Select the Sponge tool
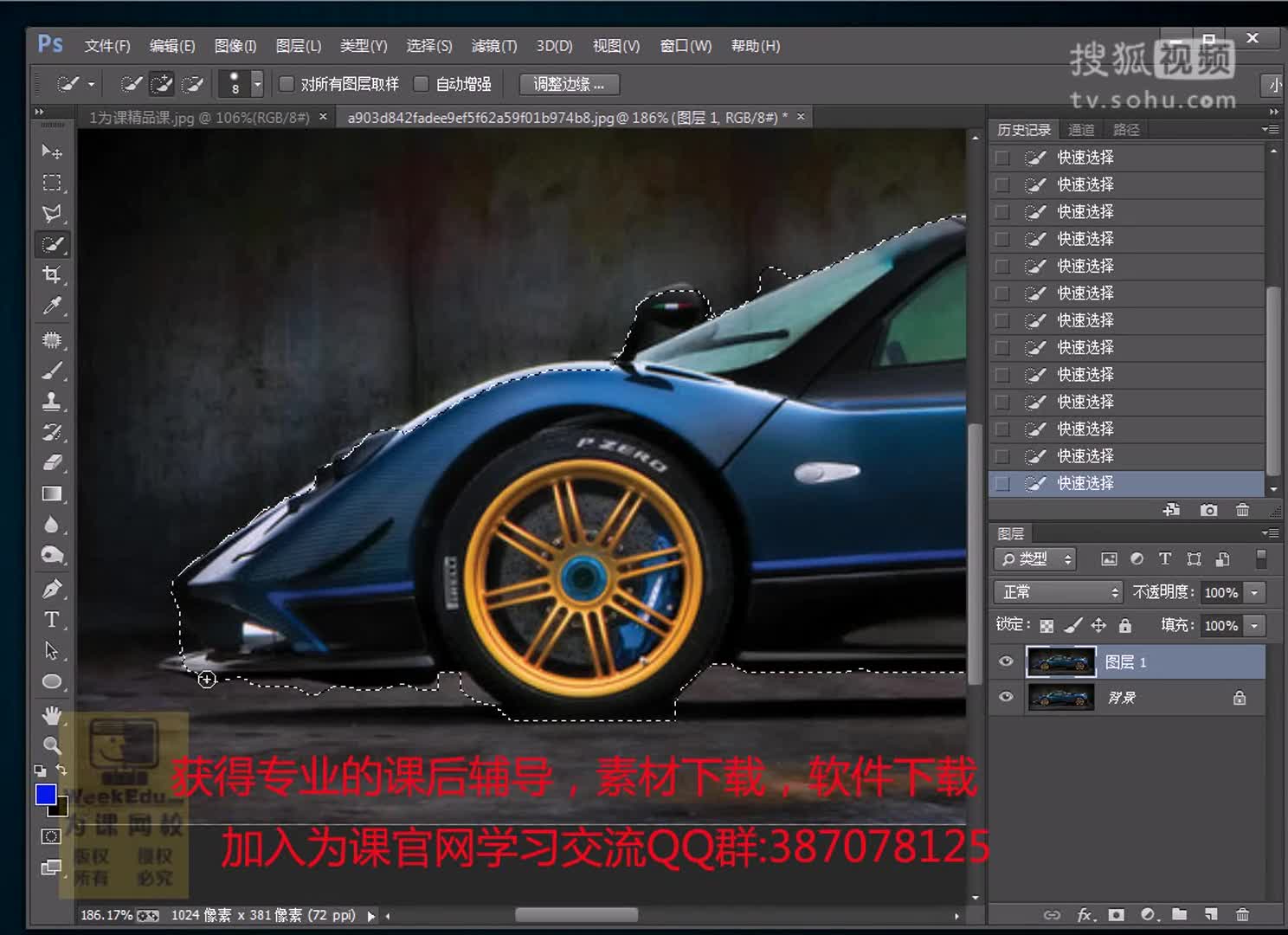Image resolution: width=1288 pixels, height=935 pixels. tap(52, 556)
